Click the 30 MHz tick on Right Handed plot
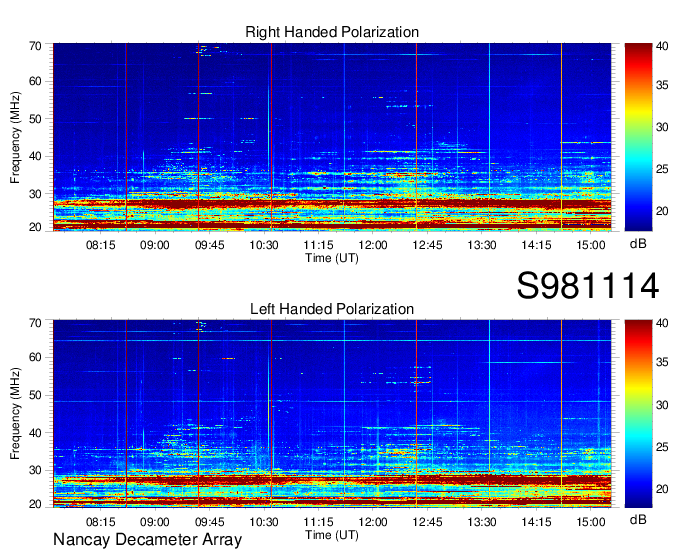 click(x=35, y=194)
